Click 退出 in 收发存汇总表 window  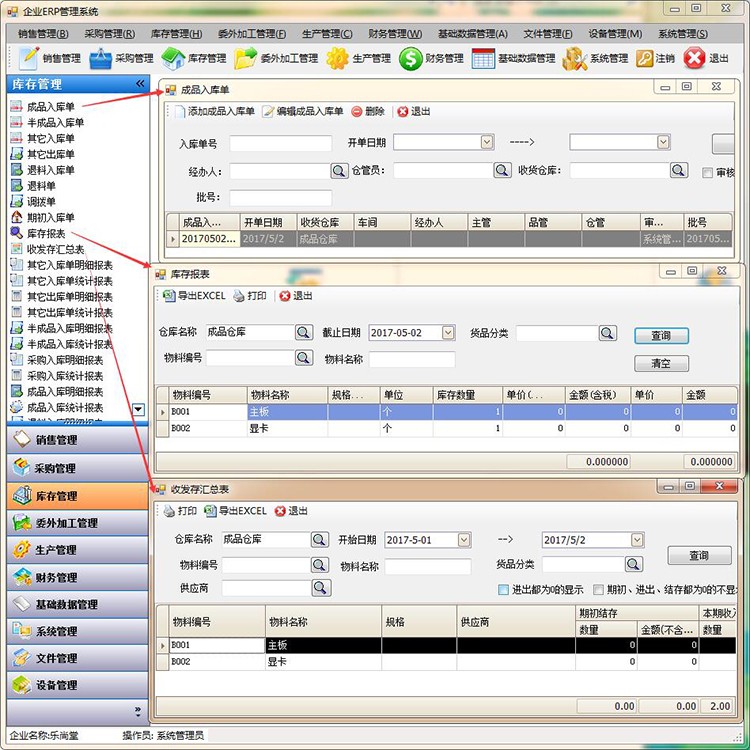pos(291,511)
